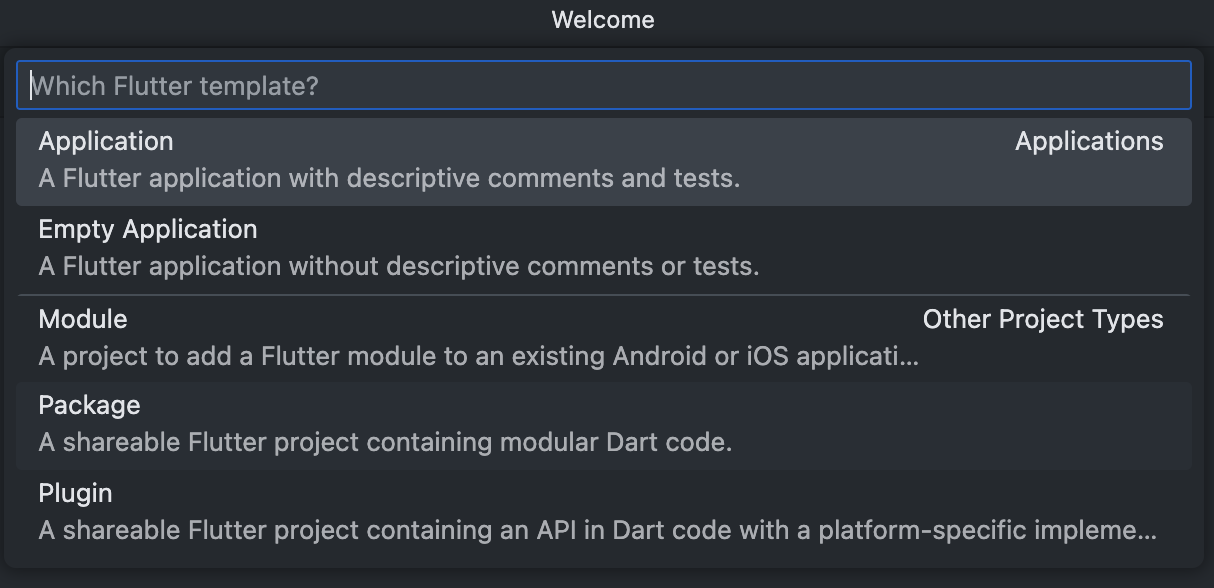Click the Welcome tab title

pos(603,20)
